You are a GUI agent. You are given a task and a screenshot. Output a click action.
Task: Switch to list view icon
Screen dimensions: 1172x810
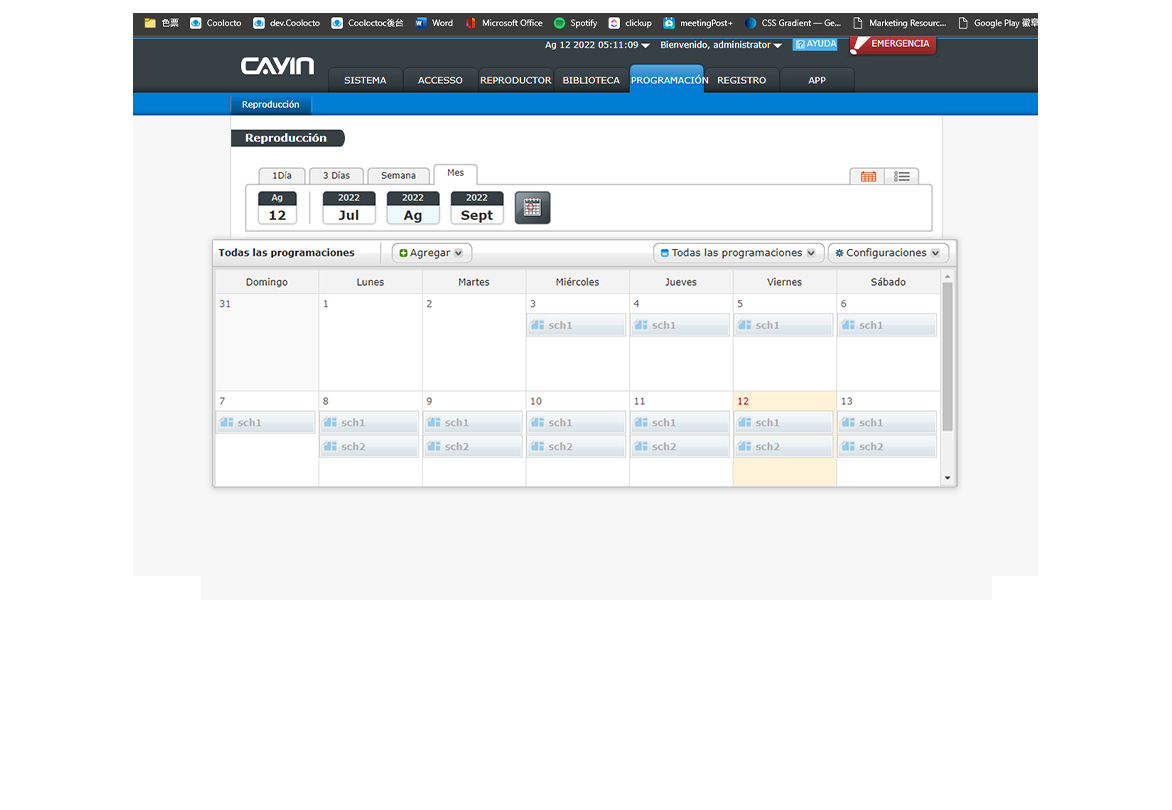pos(902,177)
